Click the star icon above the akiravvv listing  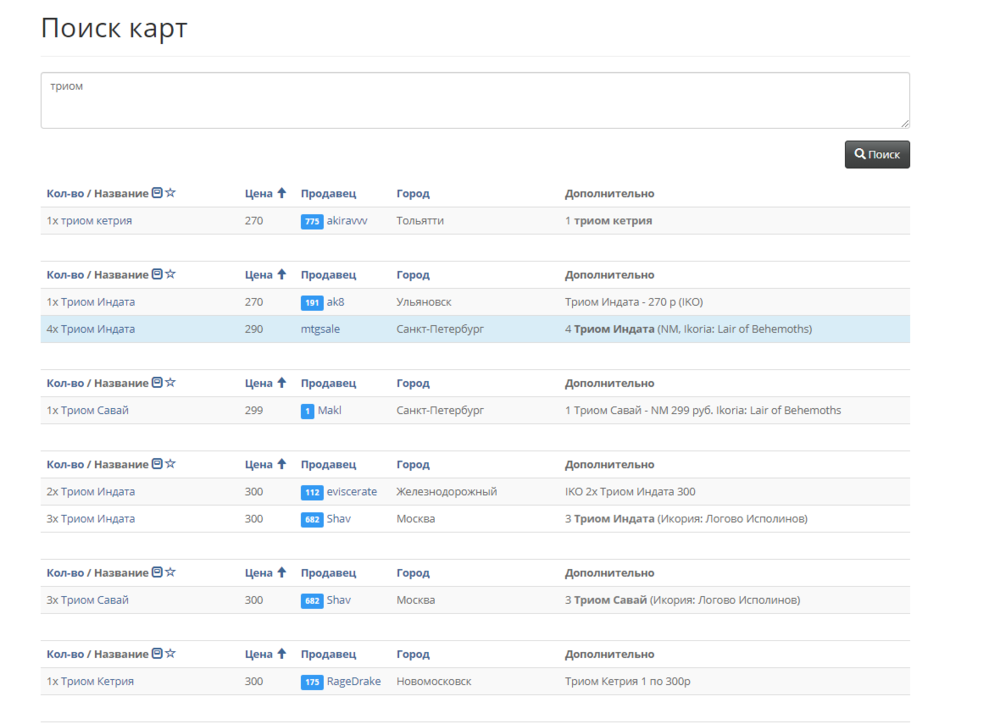click(170, 193)
